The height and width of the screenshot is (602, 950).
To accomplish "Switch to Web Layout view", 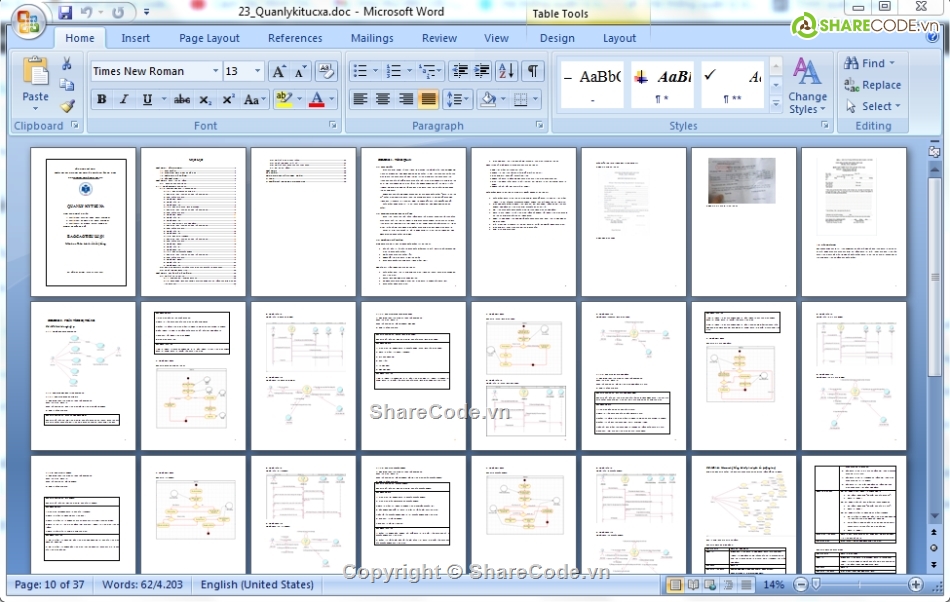I will pyautogui.click(x=710, y=584).
